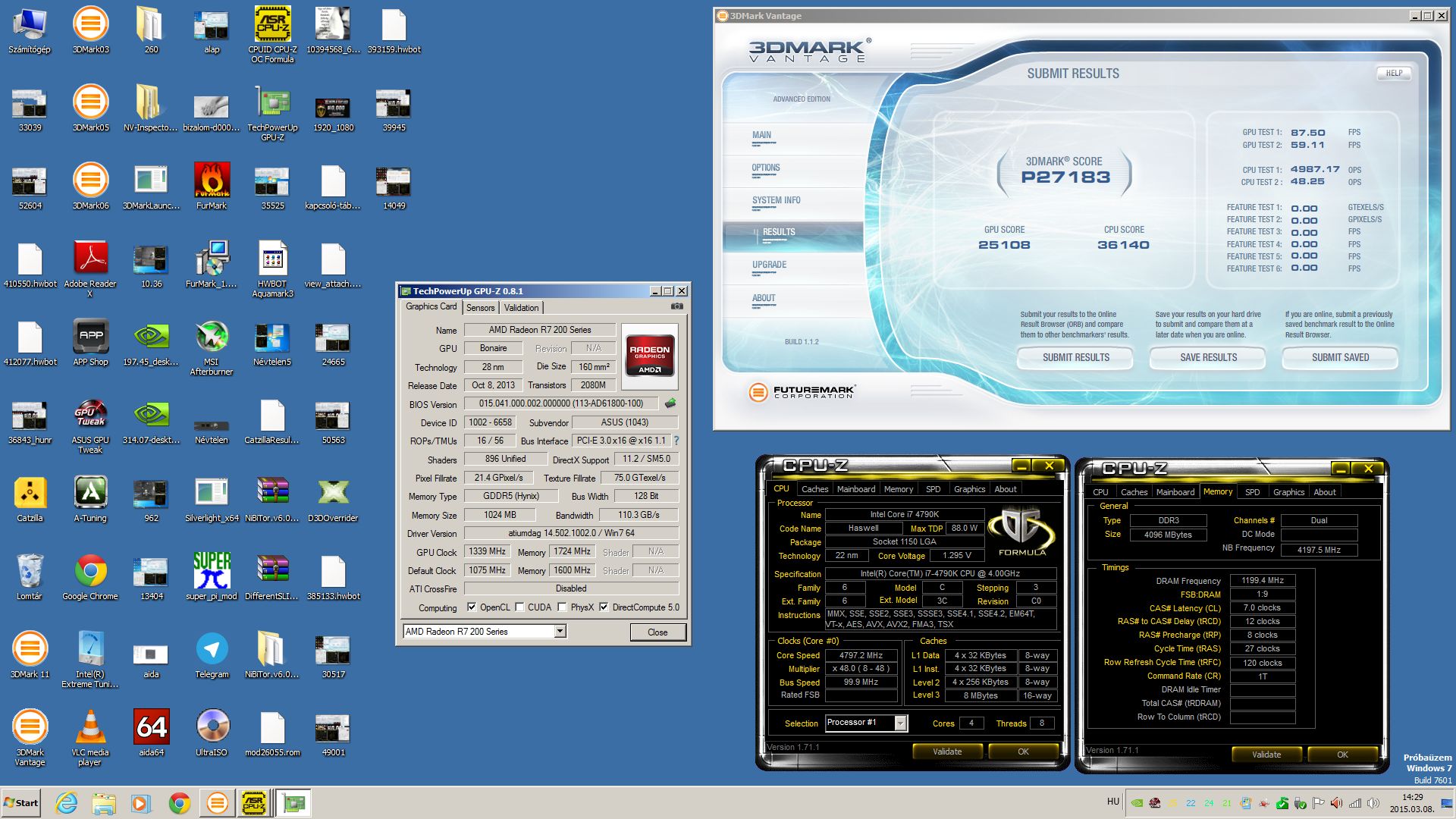The image size is (1456, 819).
Task: Select OPTIONS in 3DMark Vantage sidebar
Action: pos(766,168)
